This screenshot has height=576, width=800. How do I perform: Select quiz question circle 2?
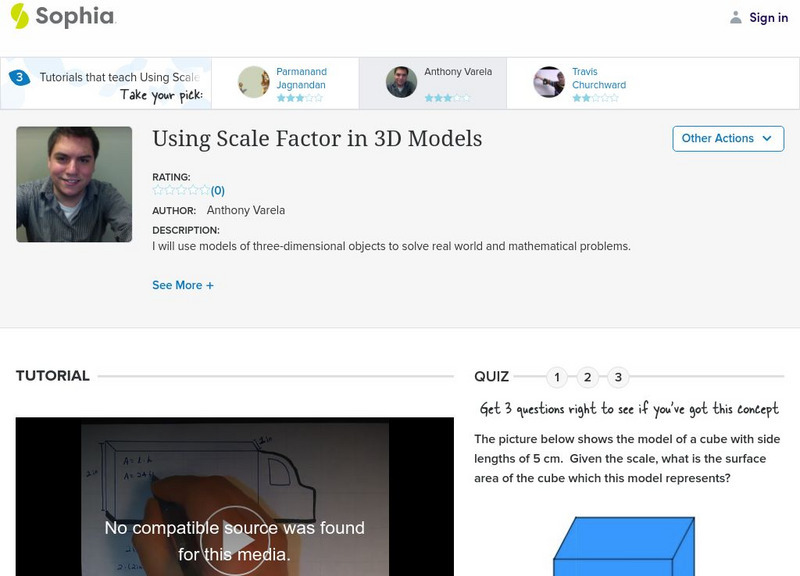click(589, 378)
